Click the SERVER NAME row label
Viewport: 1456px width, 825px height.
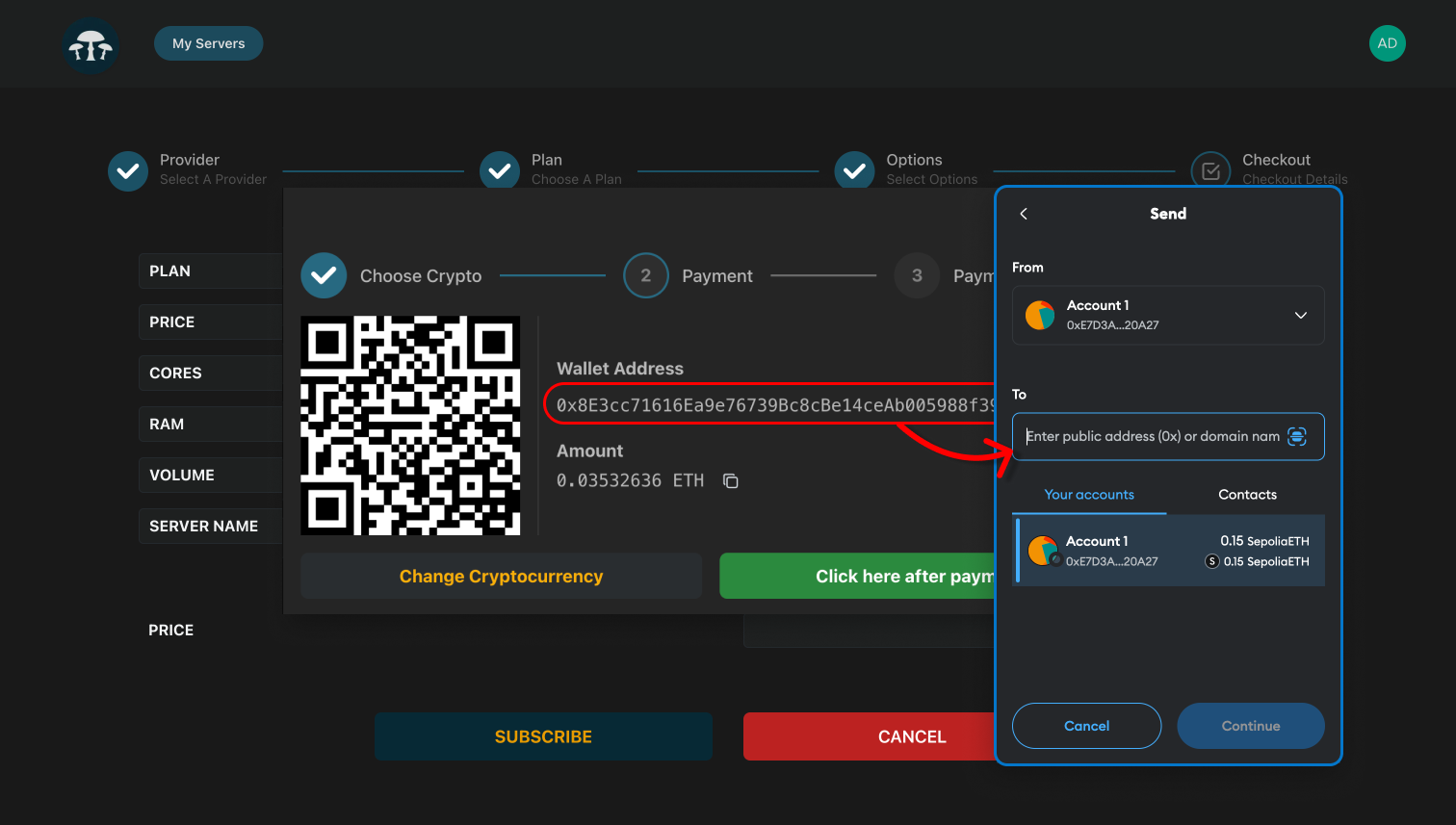click(203, 527)
